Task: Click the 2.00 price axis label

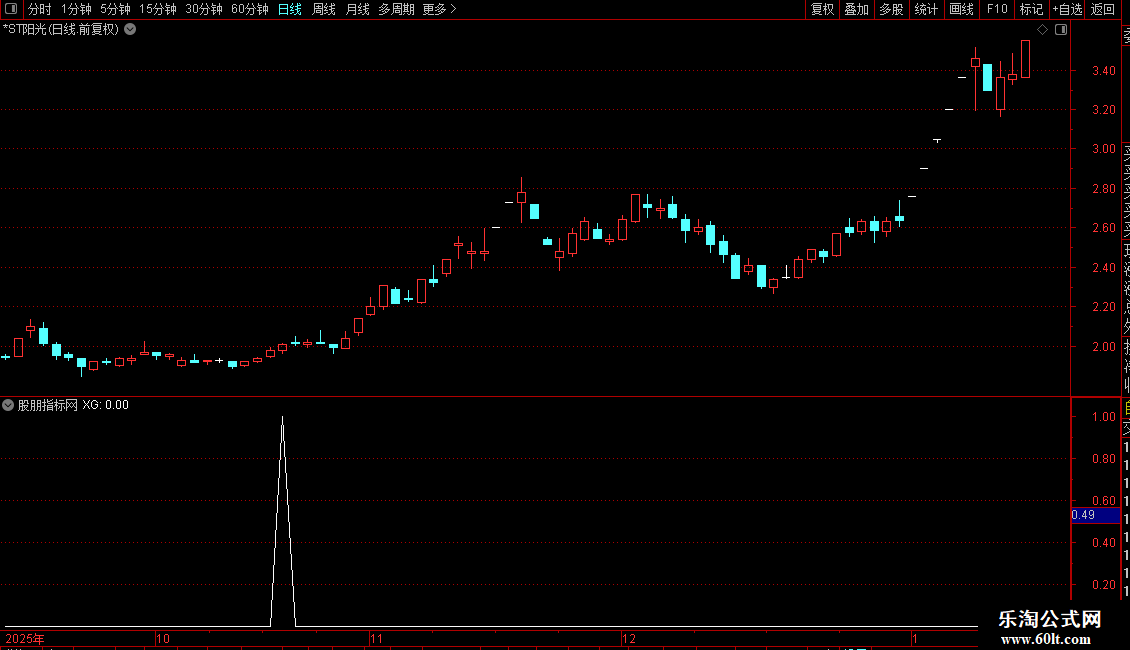Action: click(x=1103, y=347)
